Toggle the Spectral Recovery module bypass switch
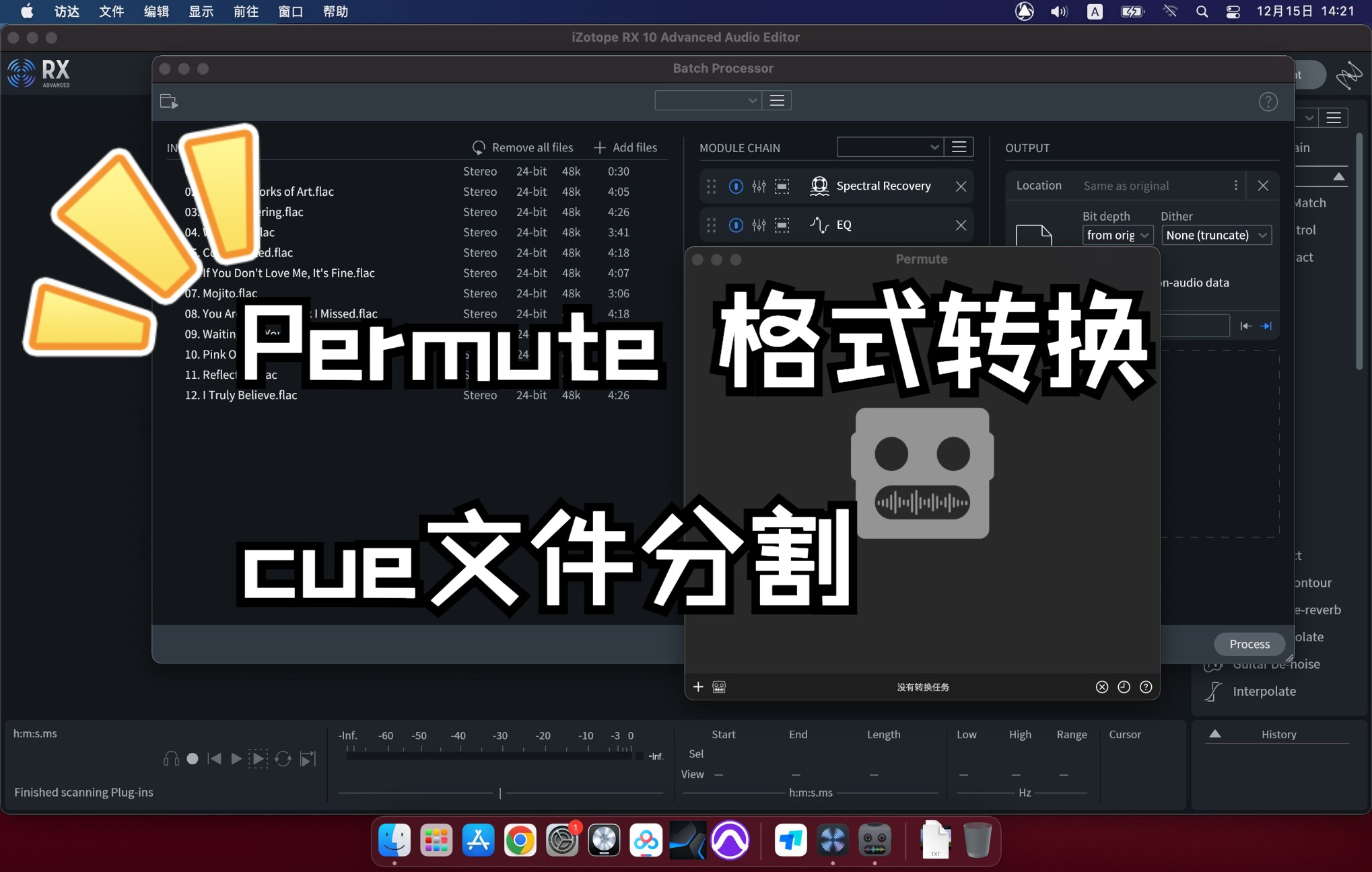Image resolution: width=1372 pixels, height=872 pixels. point(735,186)
